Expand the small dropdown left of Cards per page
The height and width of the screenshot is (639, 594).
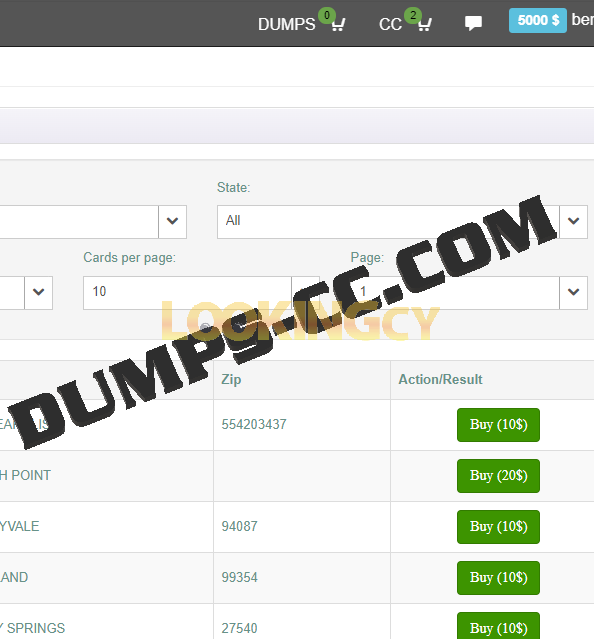tap(38, 293)
